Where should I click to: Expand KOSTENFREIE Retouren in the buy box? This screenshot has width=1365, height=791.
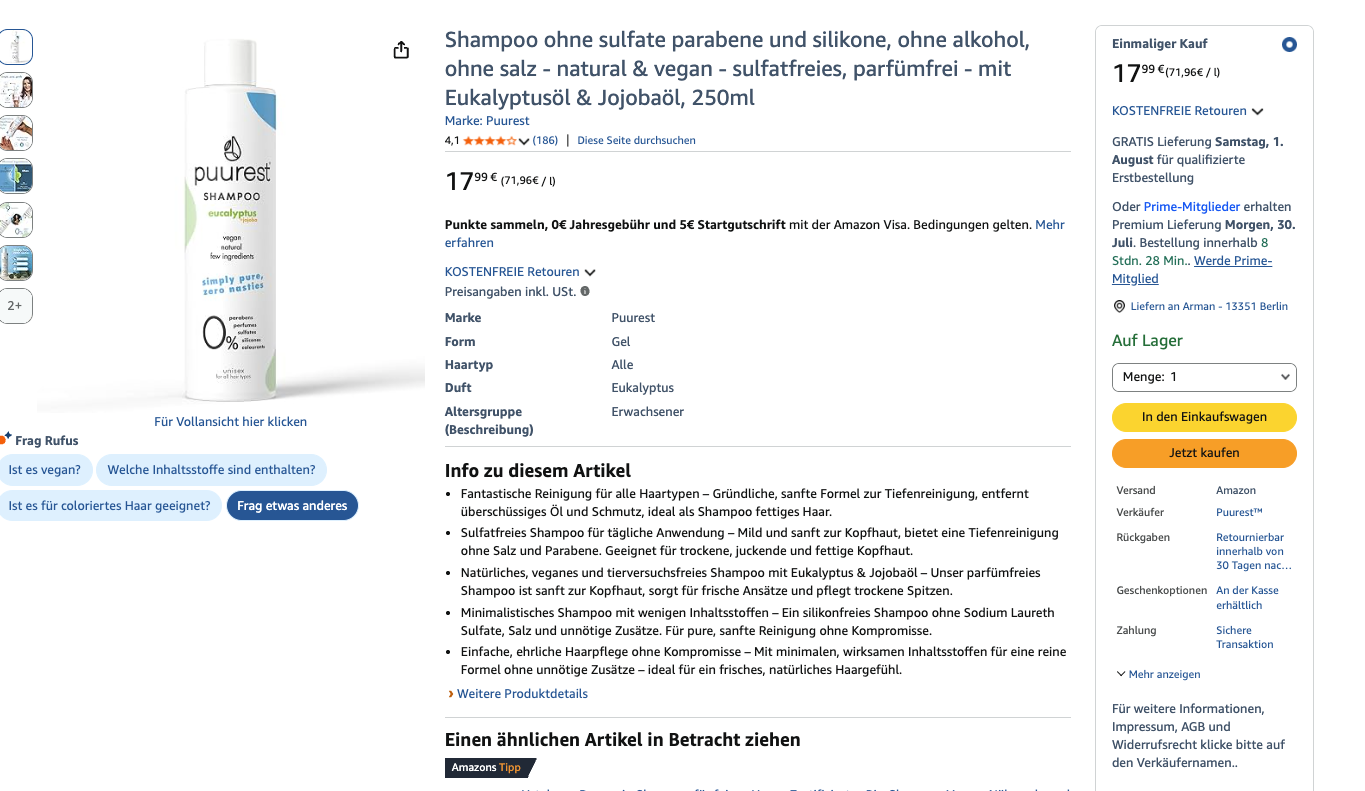[x=1187, y=111]
